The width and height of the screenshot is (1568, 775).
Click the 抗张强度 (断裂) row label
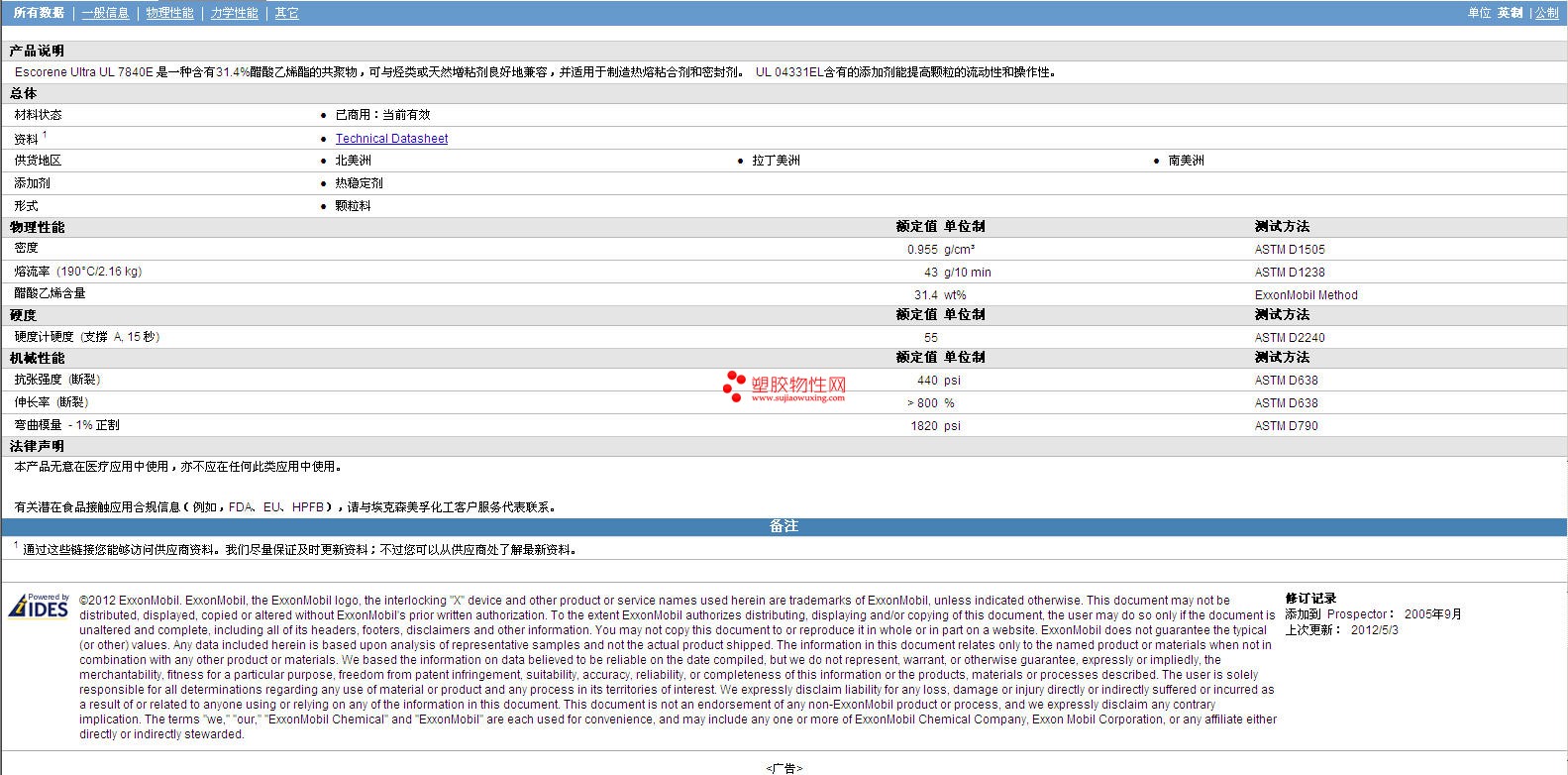(57, 380)
